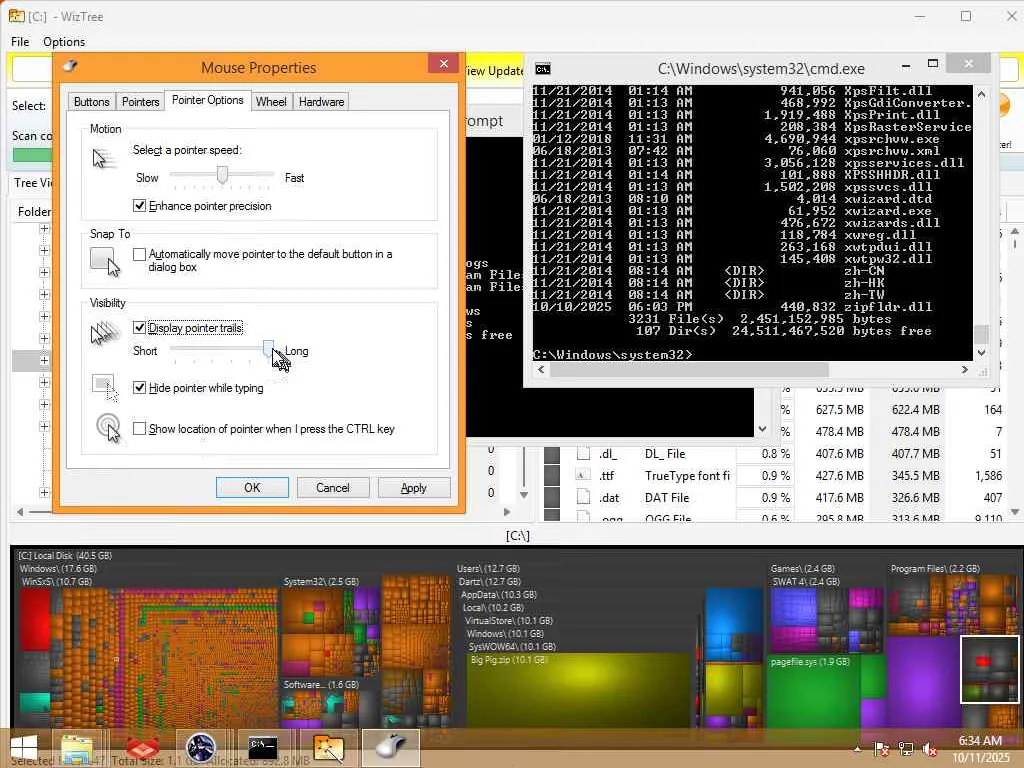This screenshot has width=1024, height=768.
Task: Select Big Pig.zip block in the treemap
Action: 579,692
